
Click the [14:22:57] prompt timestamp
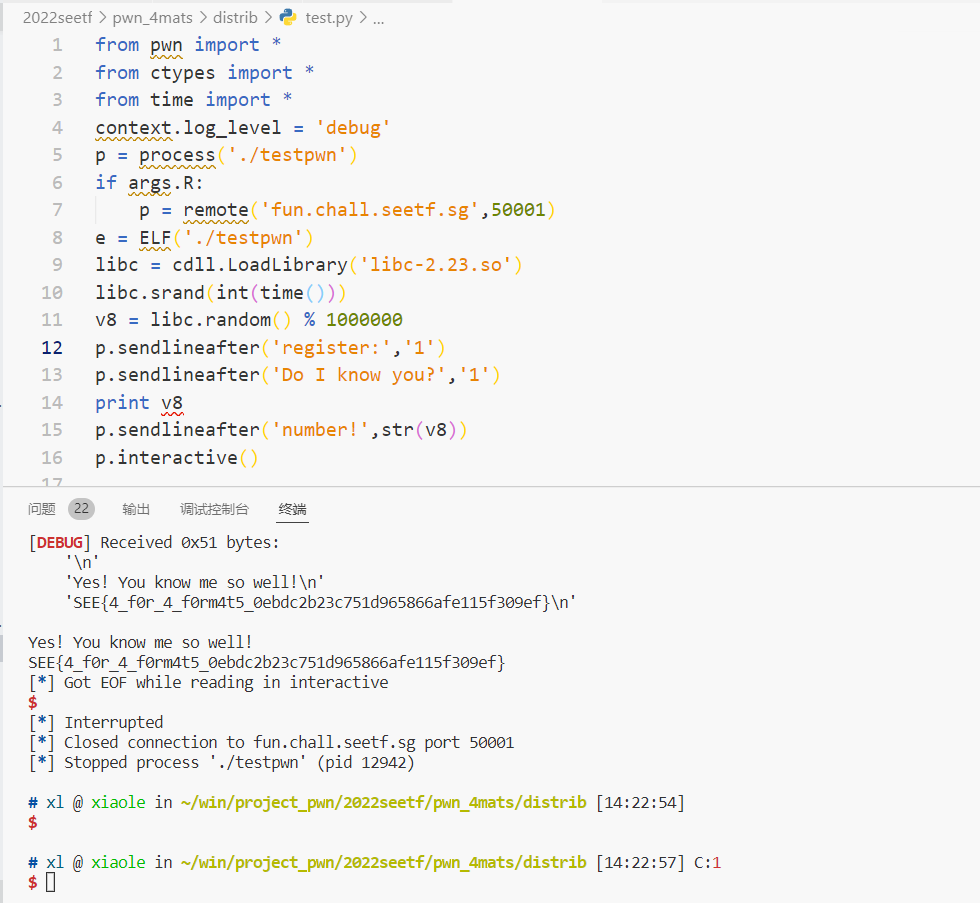641,862
